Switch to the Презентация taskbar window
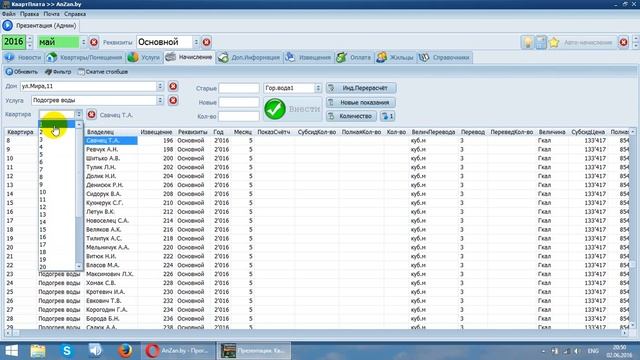 tap(253, 351)
